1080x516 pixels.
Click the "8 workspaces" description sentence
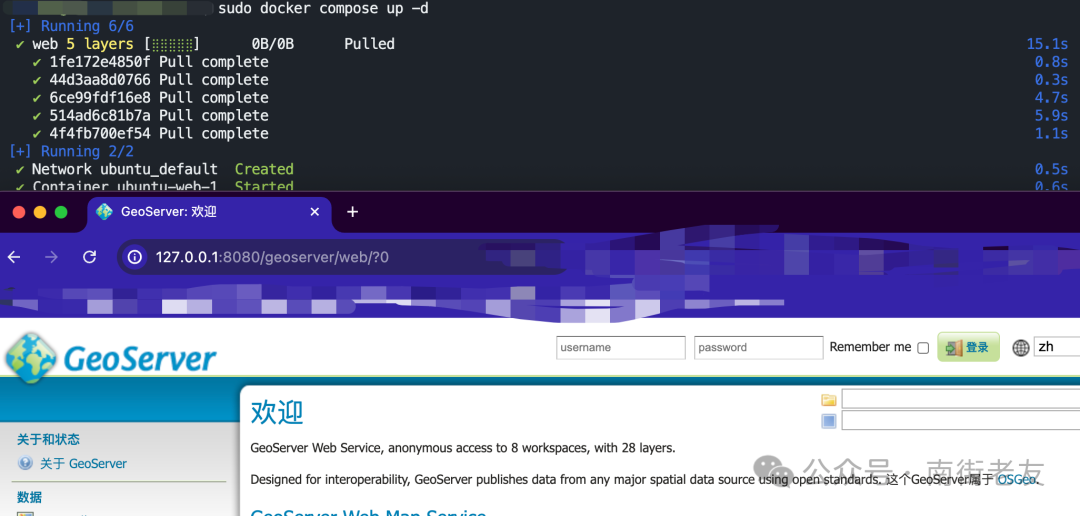click(463, 448)
